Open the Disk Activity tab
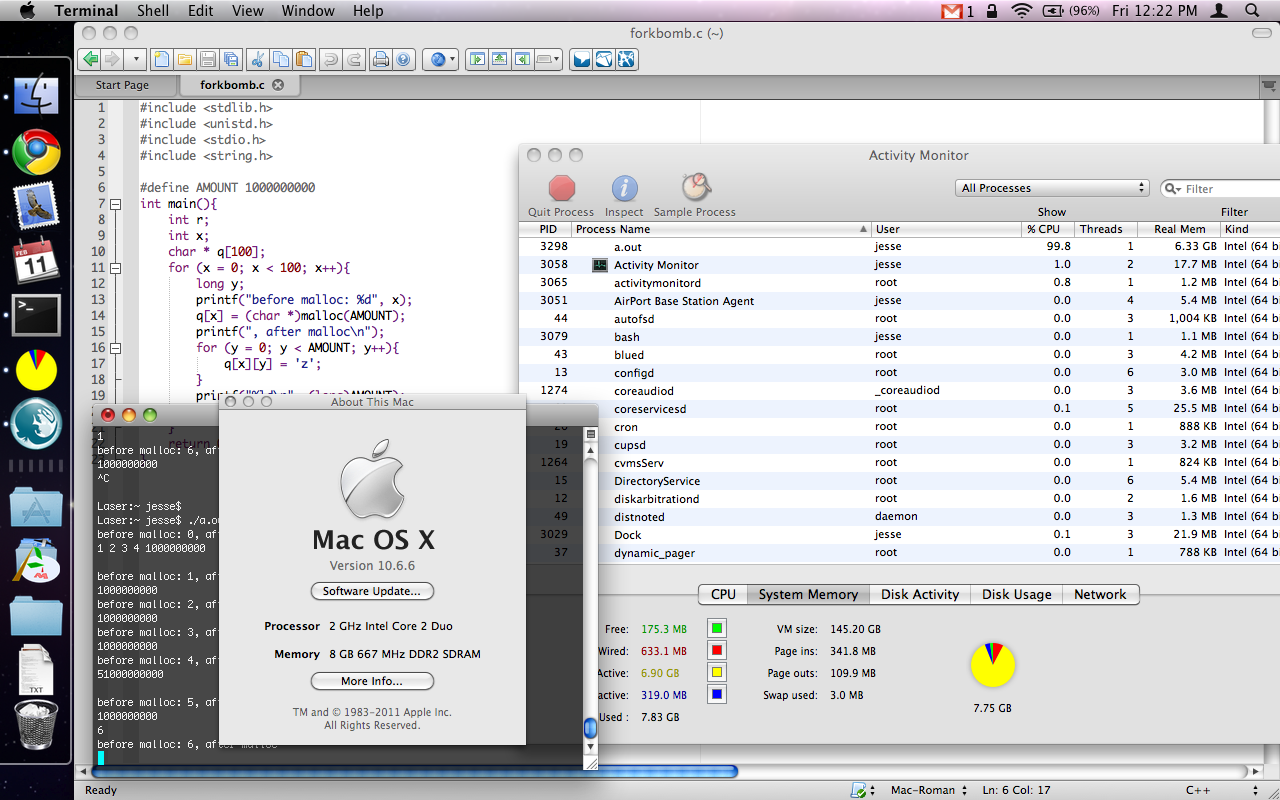This screenshot has height=800, width=1280. click(x=920, y=594)
